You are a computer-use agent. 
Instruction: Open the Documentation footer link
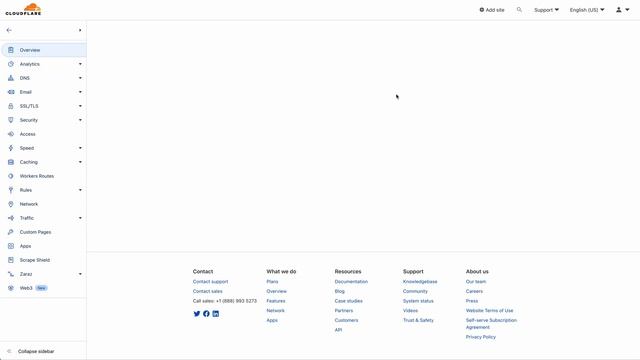[351, 282]
